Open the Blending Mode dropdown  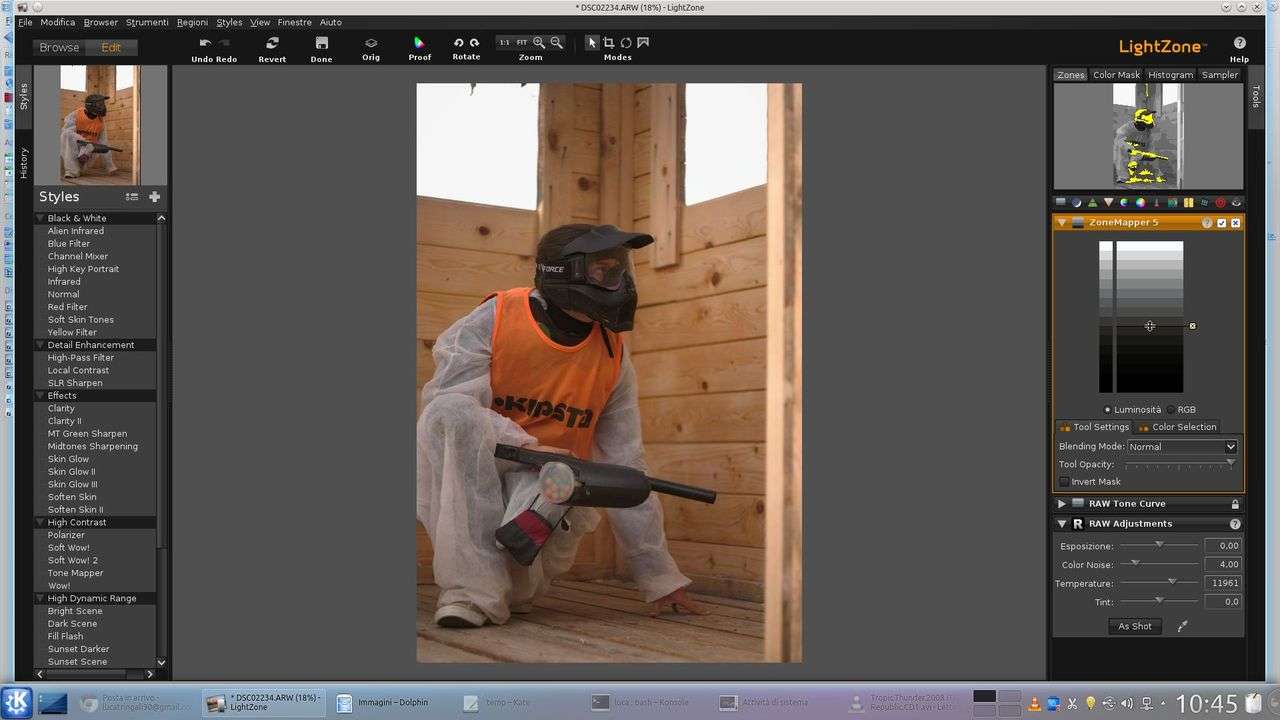point(1182,447)
